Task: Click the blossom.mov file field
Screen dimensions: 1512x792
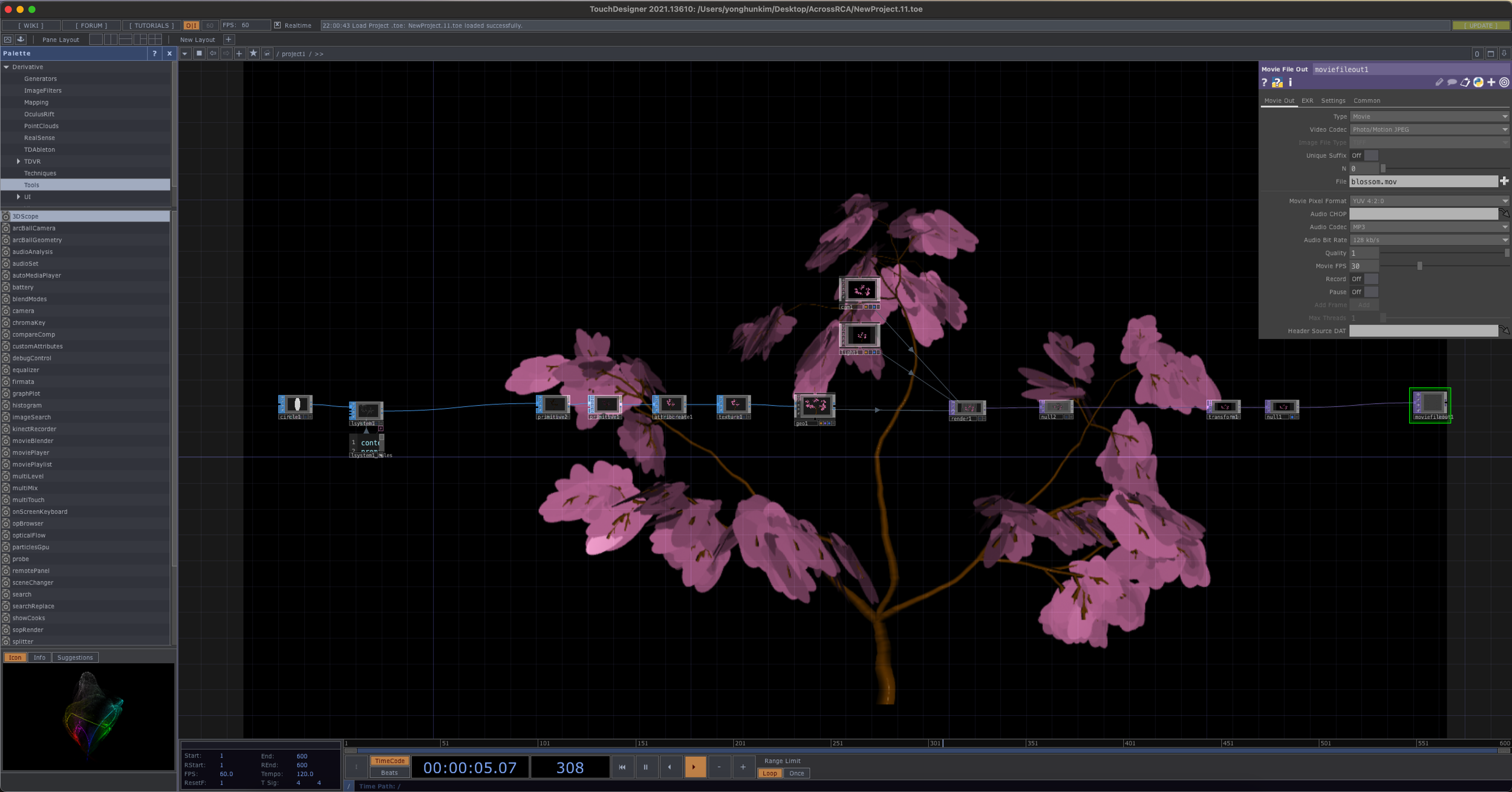Action: coord(1424,181)
